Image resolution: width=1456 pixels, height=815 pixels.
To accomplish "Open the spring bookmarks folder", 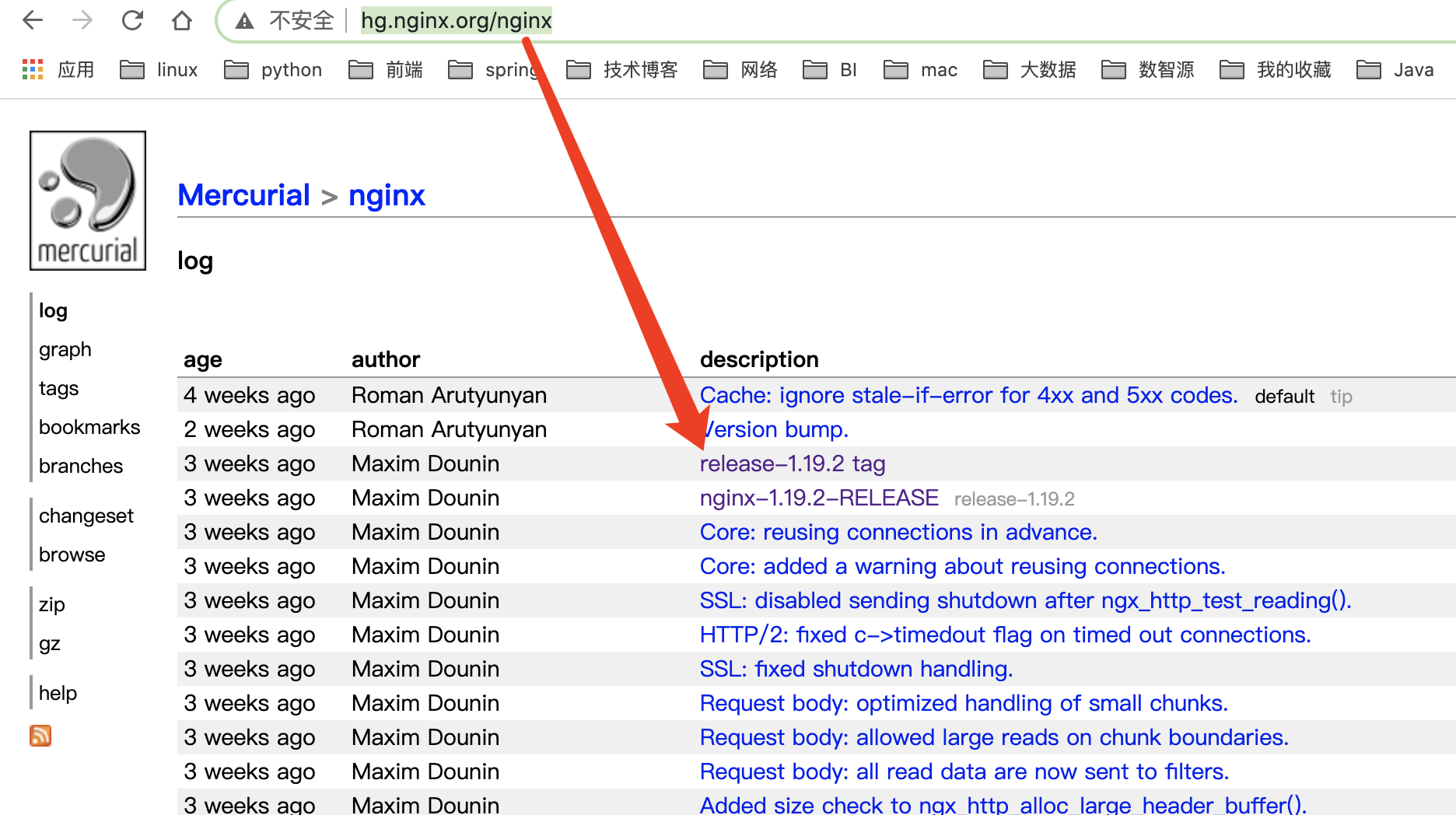I will pos(493,70).
